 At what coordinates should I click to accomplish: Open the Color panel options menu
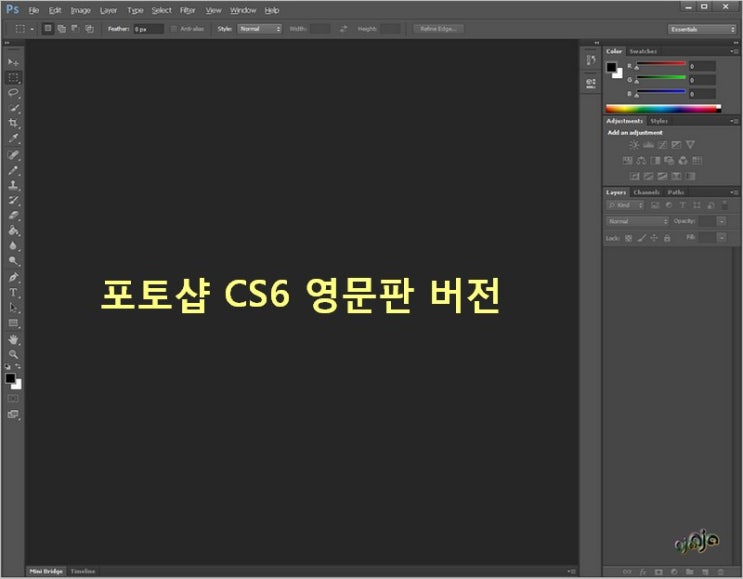(x=734, y=51)
